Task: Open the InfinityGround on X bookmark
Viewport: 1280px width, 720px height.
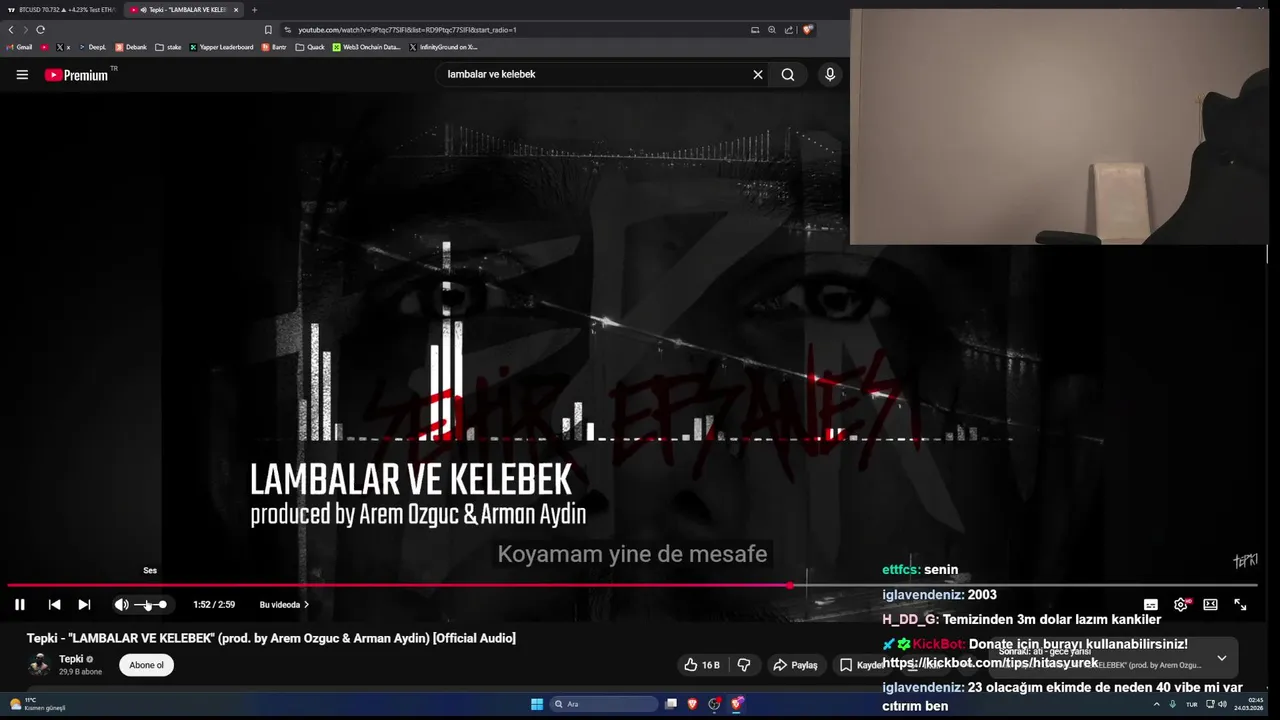Action: tap(443, 47)
